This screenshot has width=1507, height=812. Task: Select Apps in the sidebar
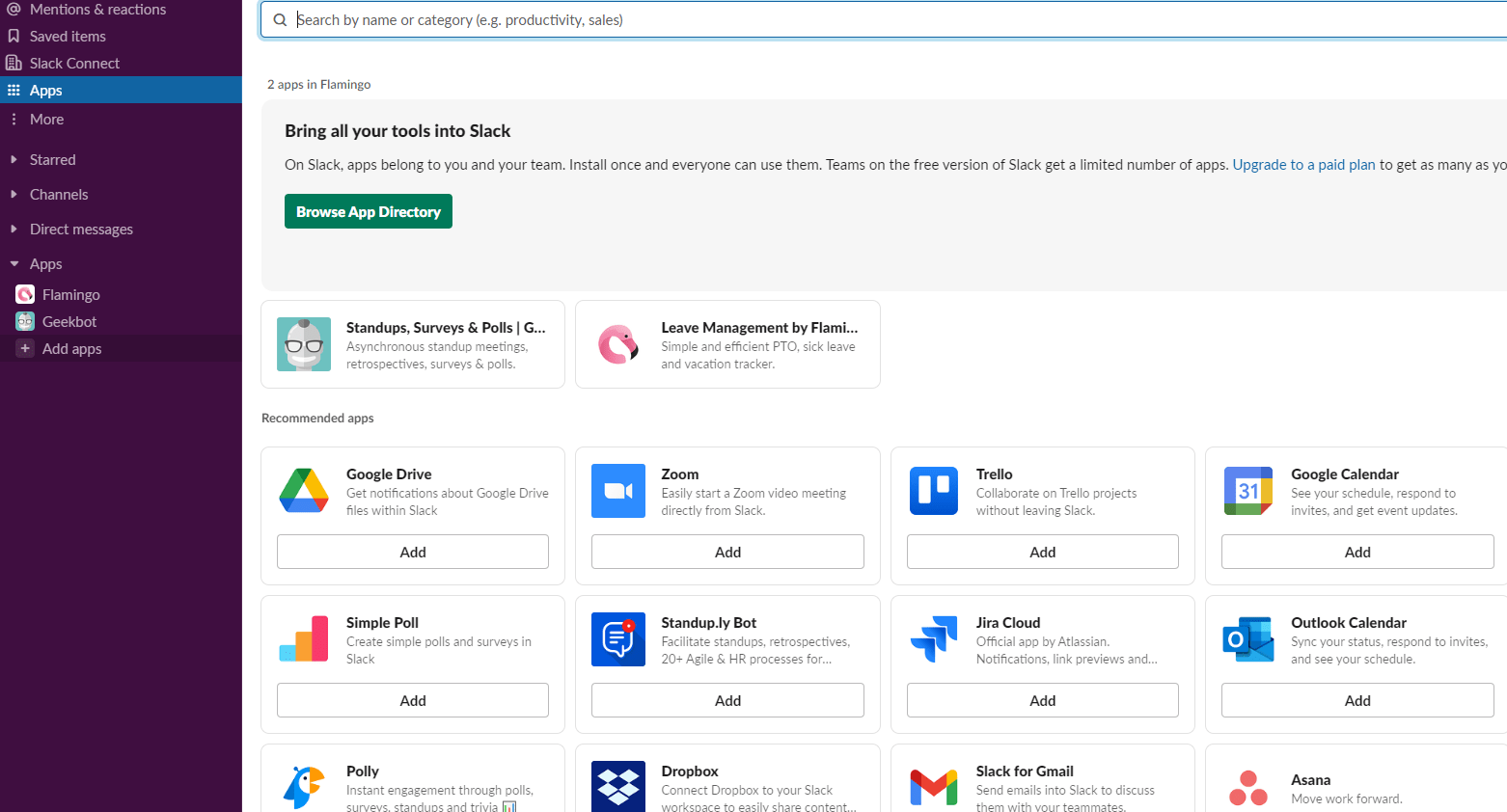[x=44, y=90]
